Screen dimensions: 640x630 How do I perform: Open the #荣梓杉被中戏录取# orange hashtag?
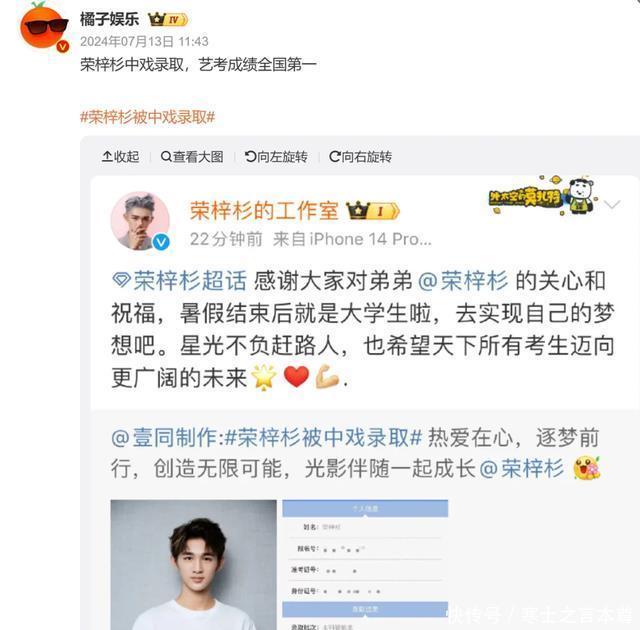pyautogui.click(x=147, y=117)
